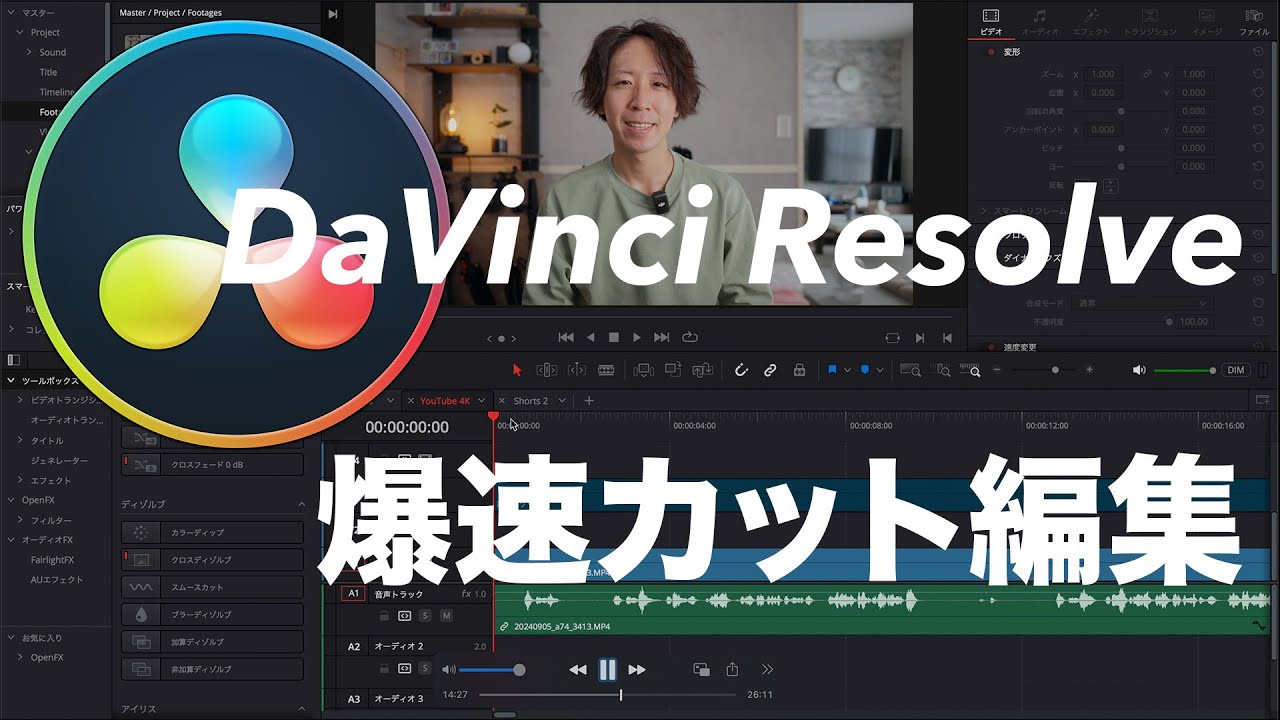Solo audio track A1 with S button
1280x720 pixels.
click(425, 616)
